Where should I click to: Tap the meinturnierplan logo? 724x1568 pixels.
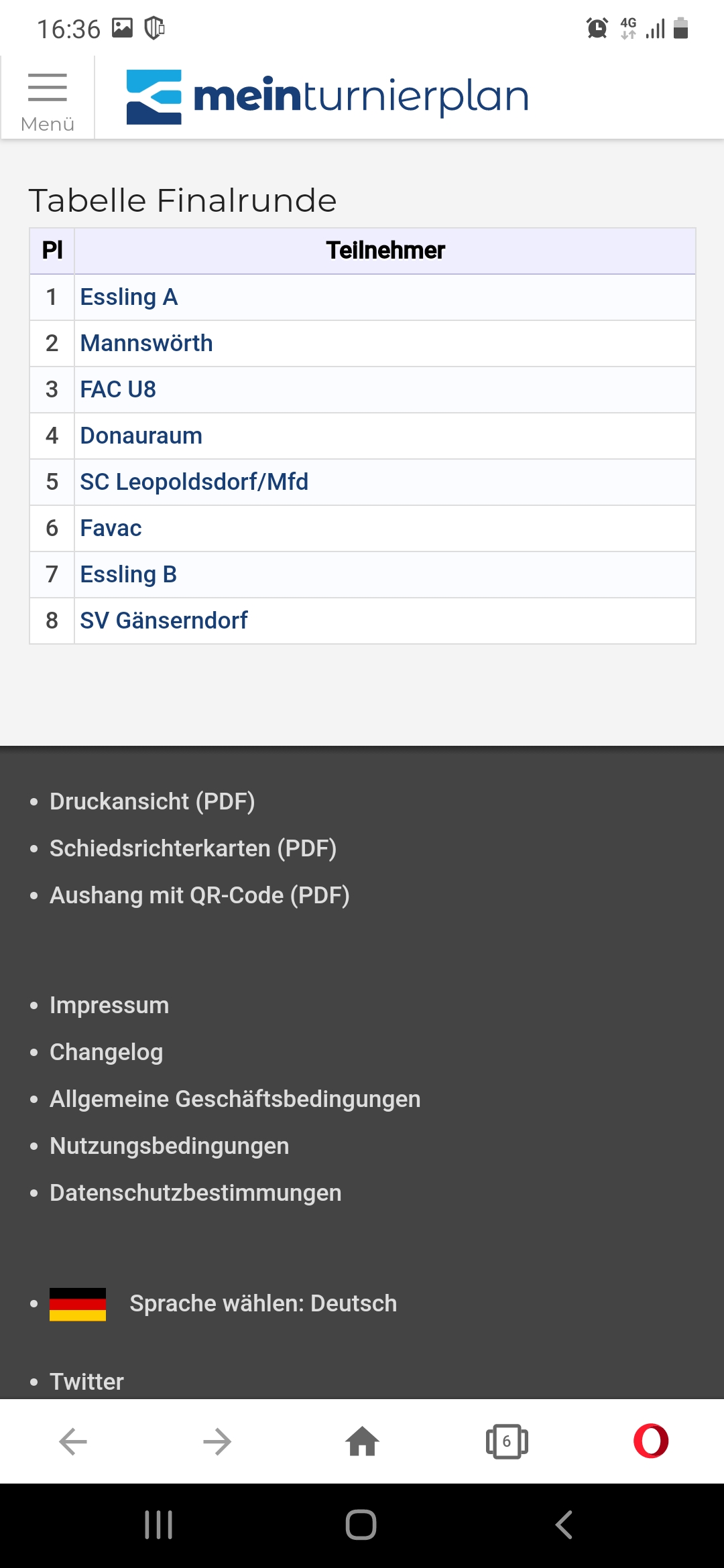[x=328, y=96]
